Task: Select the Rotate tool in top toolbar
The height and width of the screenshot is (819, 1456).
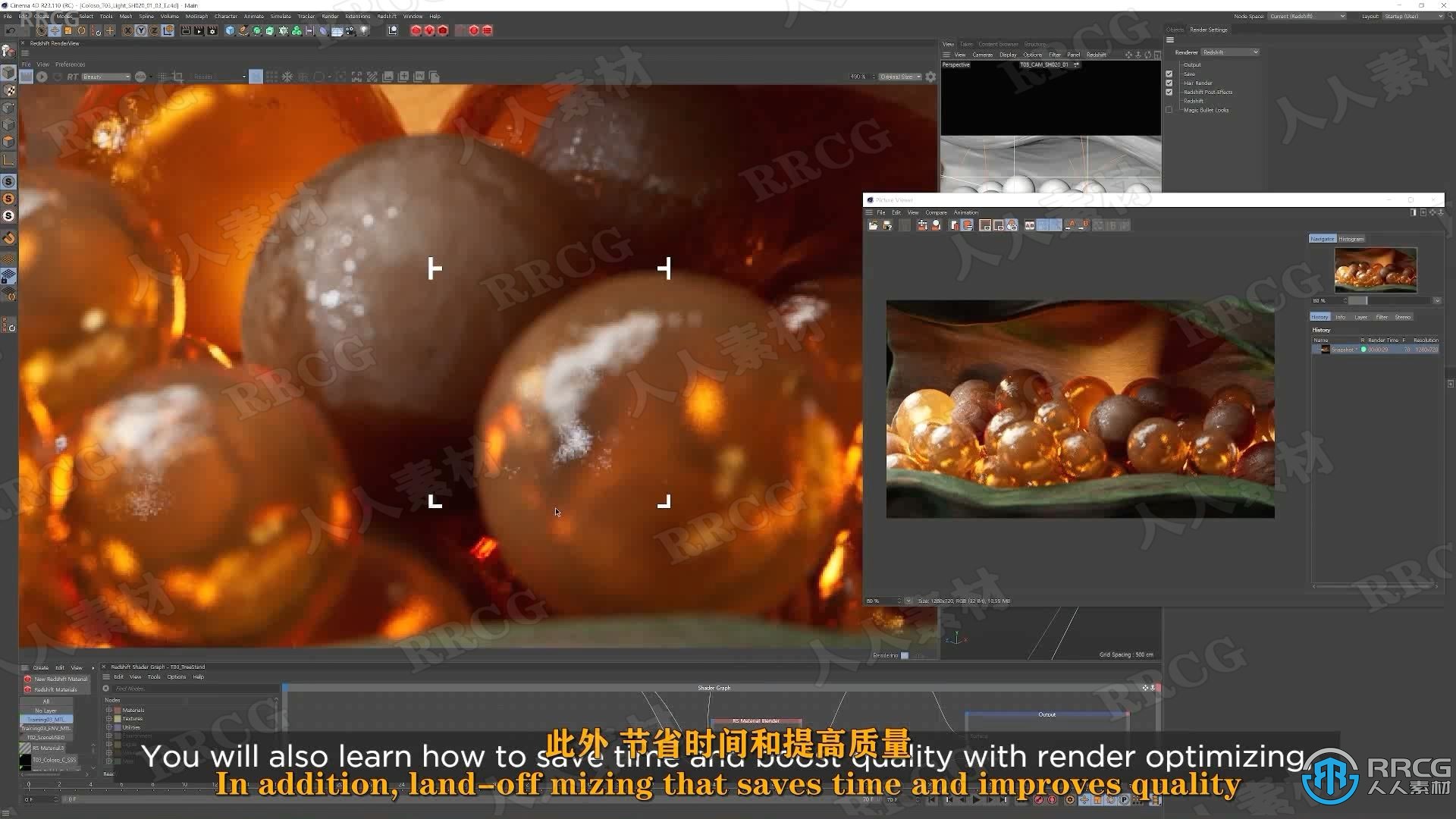Action: pos(82,31)
